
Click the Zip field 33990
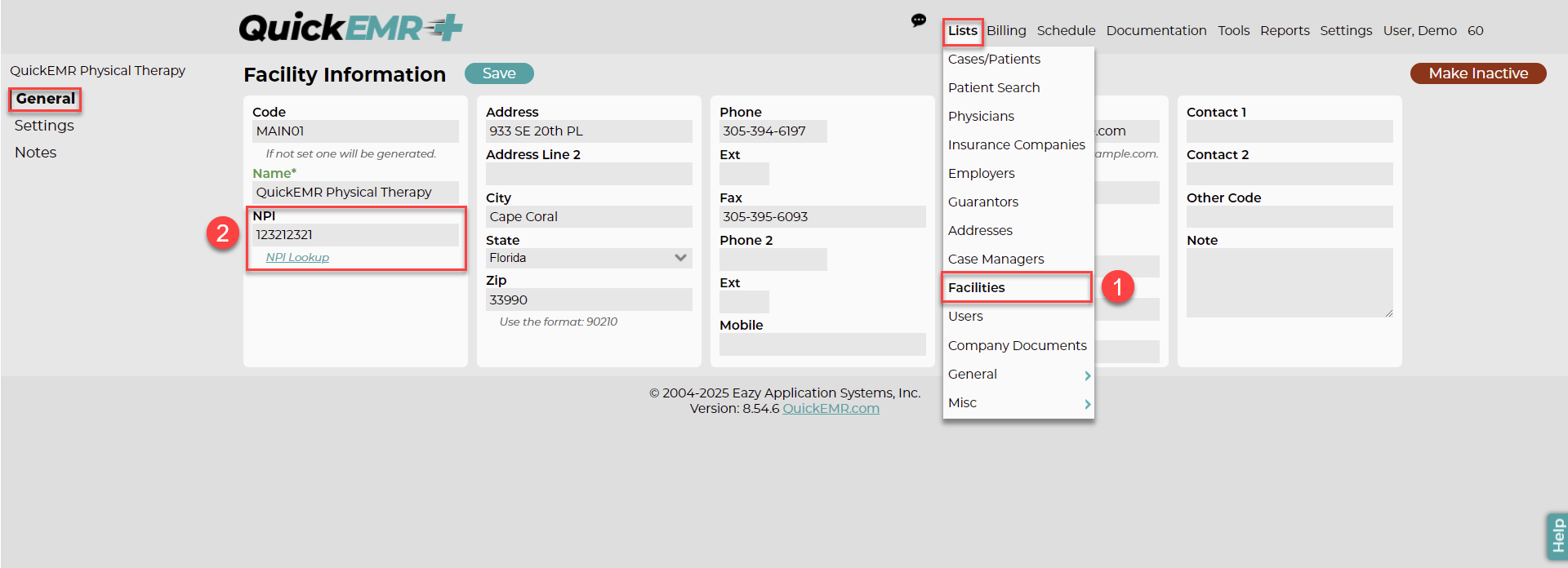click(x=589, y=300)
